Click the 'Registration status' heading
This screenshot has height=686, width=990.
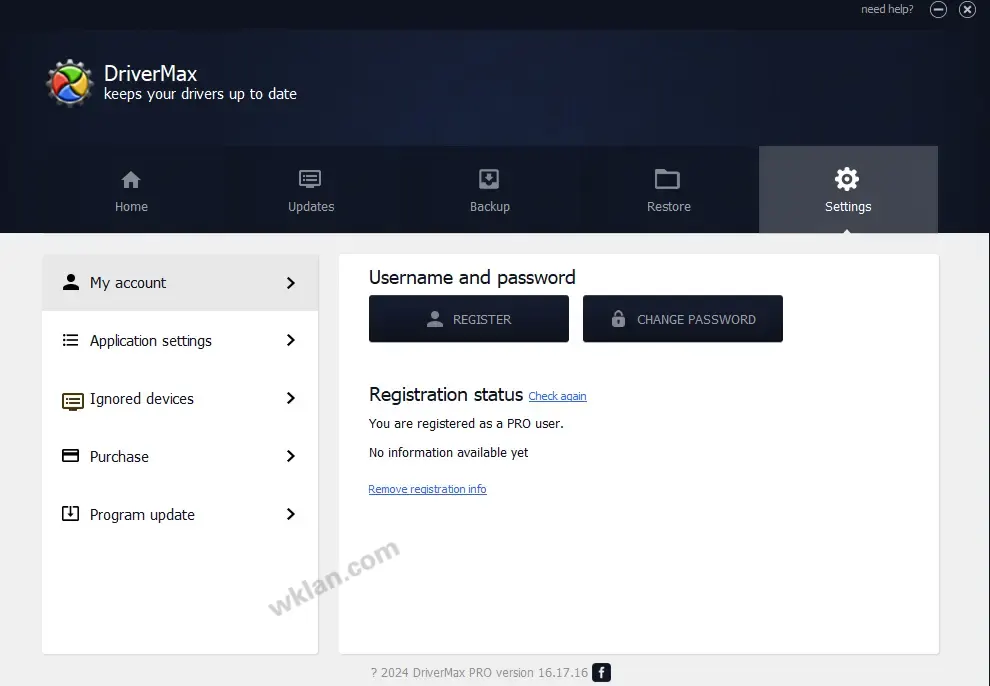tap(446, 394)
